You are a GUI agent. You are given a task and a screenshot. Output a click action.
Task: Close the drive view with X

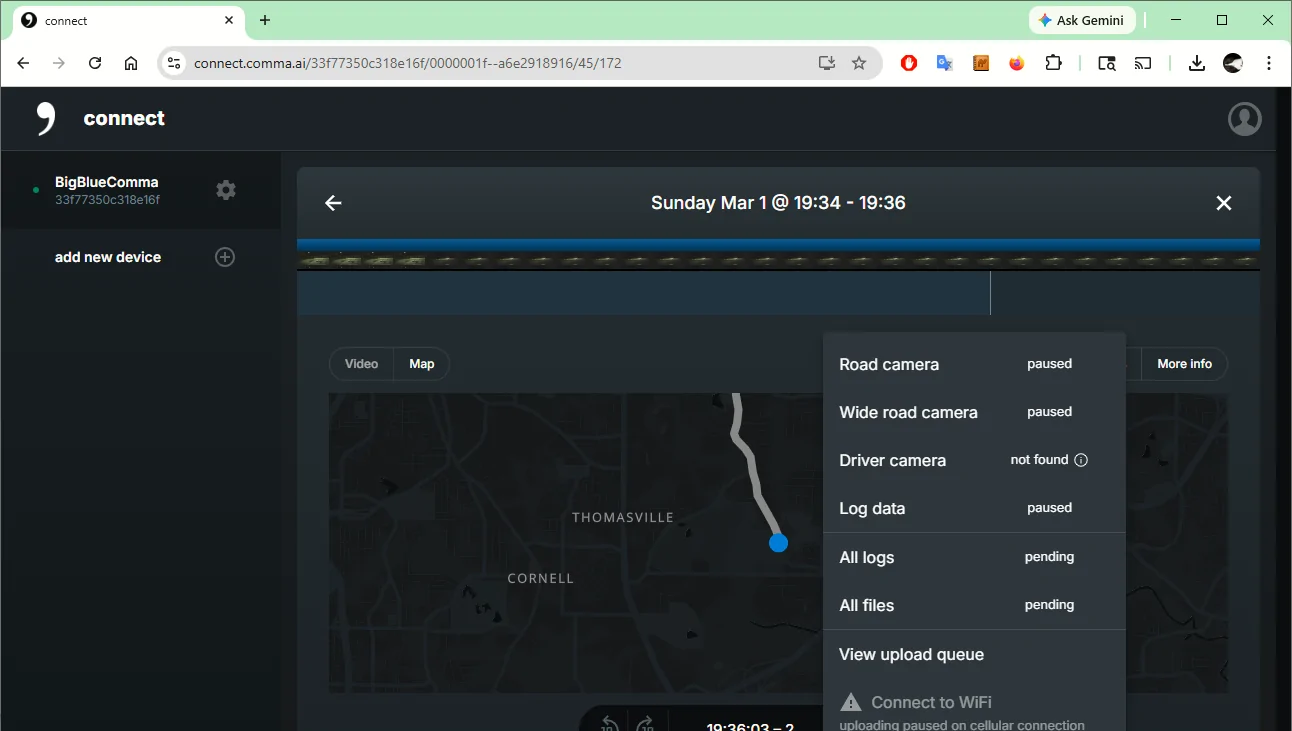pyautogui.click(x=1223, y=203)
